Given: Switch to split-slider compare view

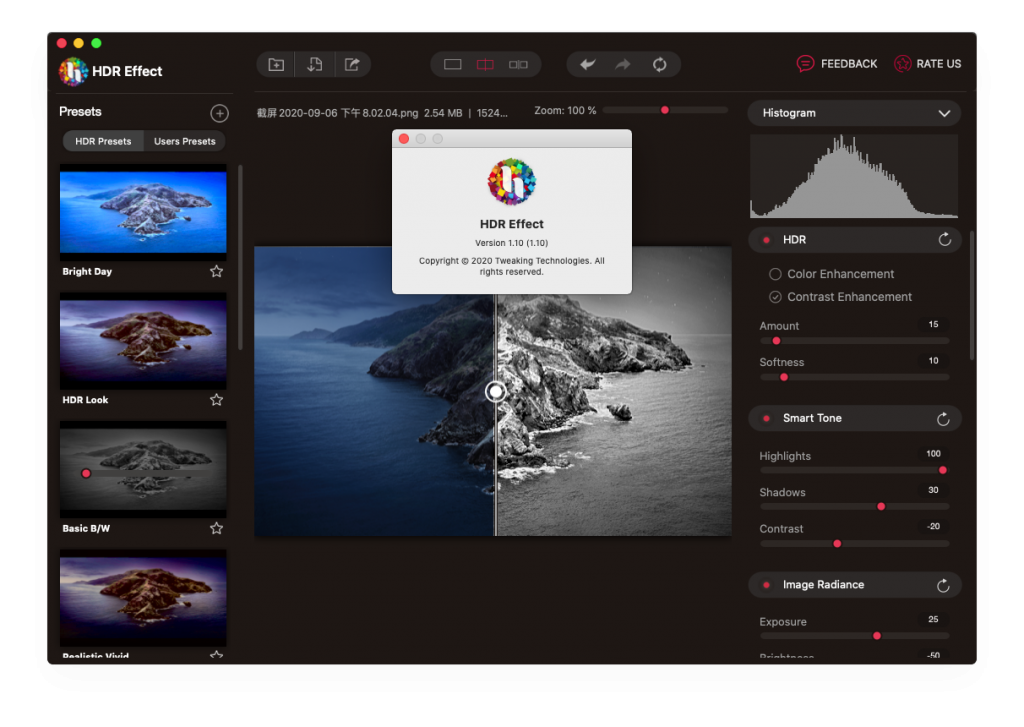Looking at the screenshot, I should click(x=485, y=65).
